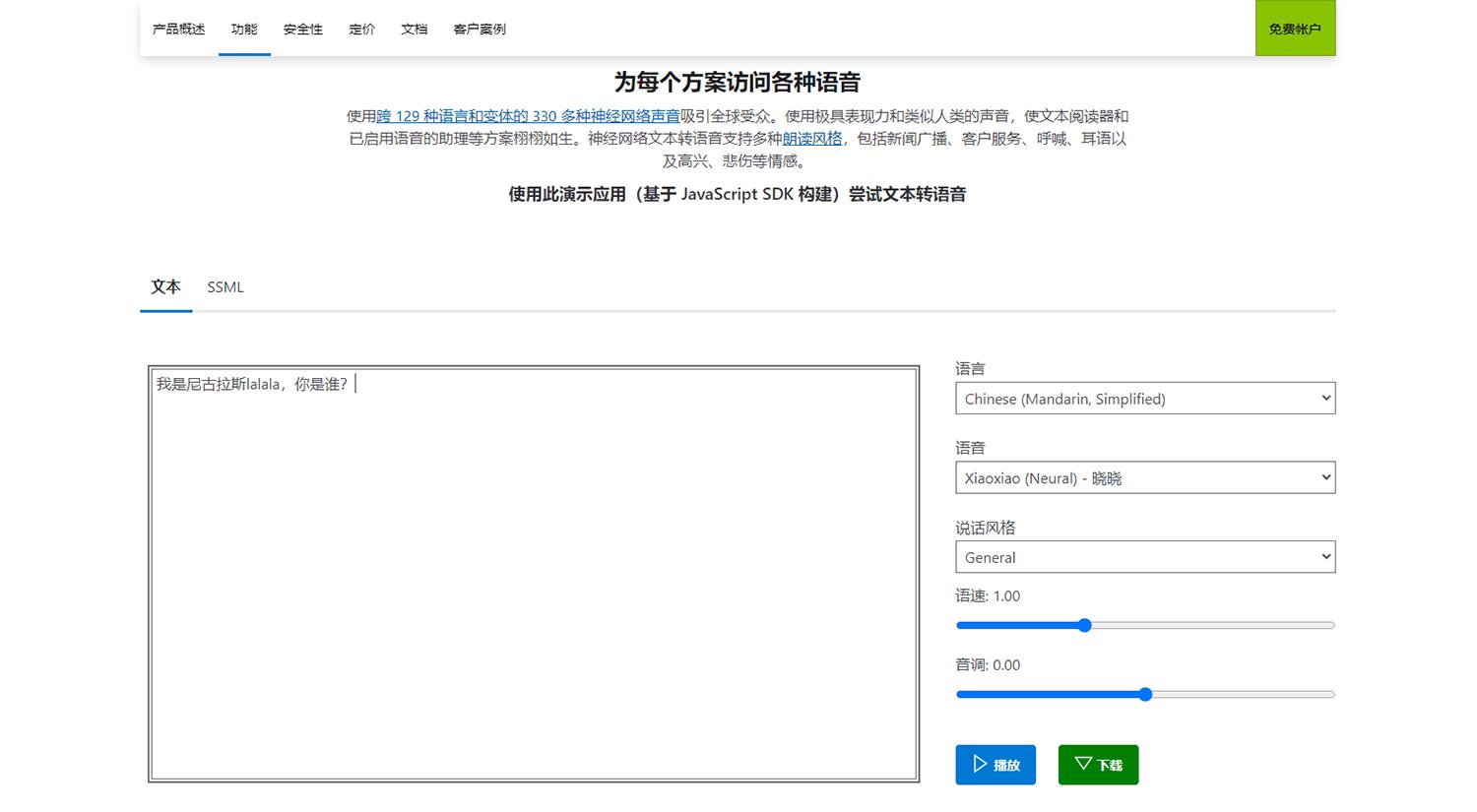Select the 播放 button
Image resolution: width=1477 pixels, height=812 pixels.
point(995,765)
